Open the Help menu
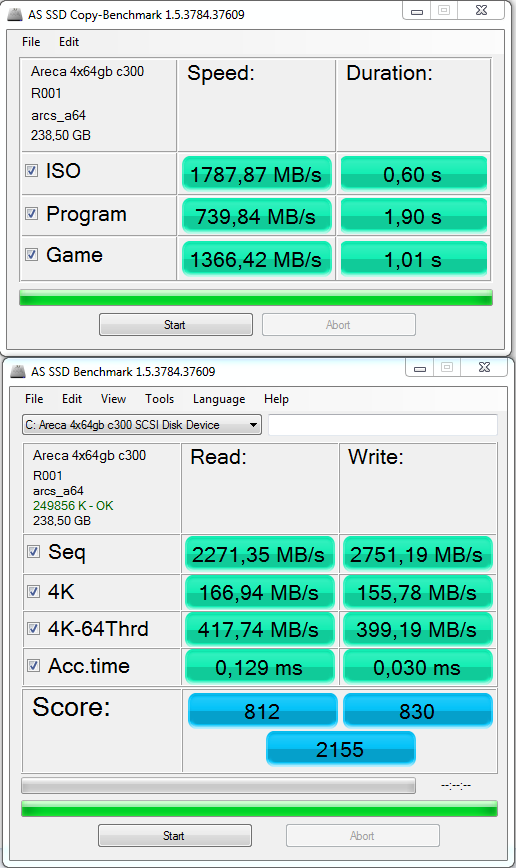Viewport: 516px width, 868px height. [276, 399]
